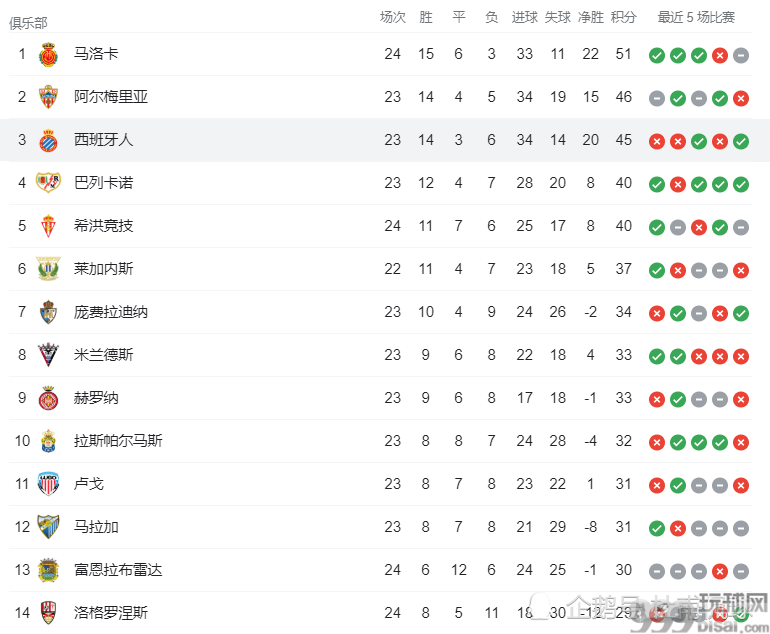Open the 卢戈 team name link

click(89, 484)
